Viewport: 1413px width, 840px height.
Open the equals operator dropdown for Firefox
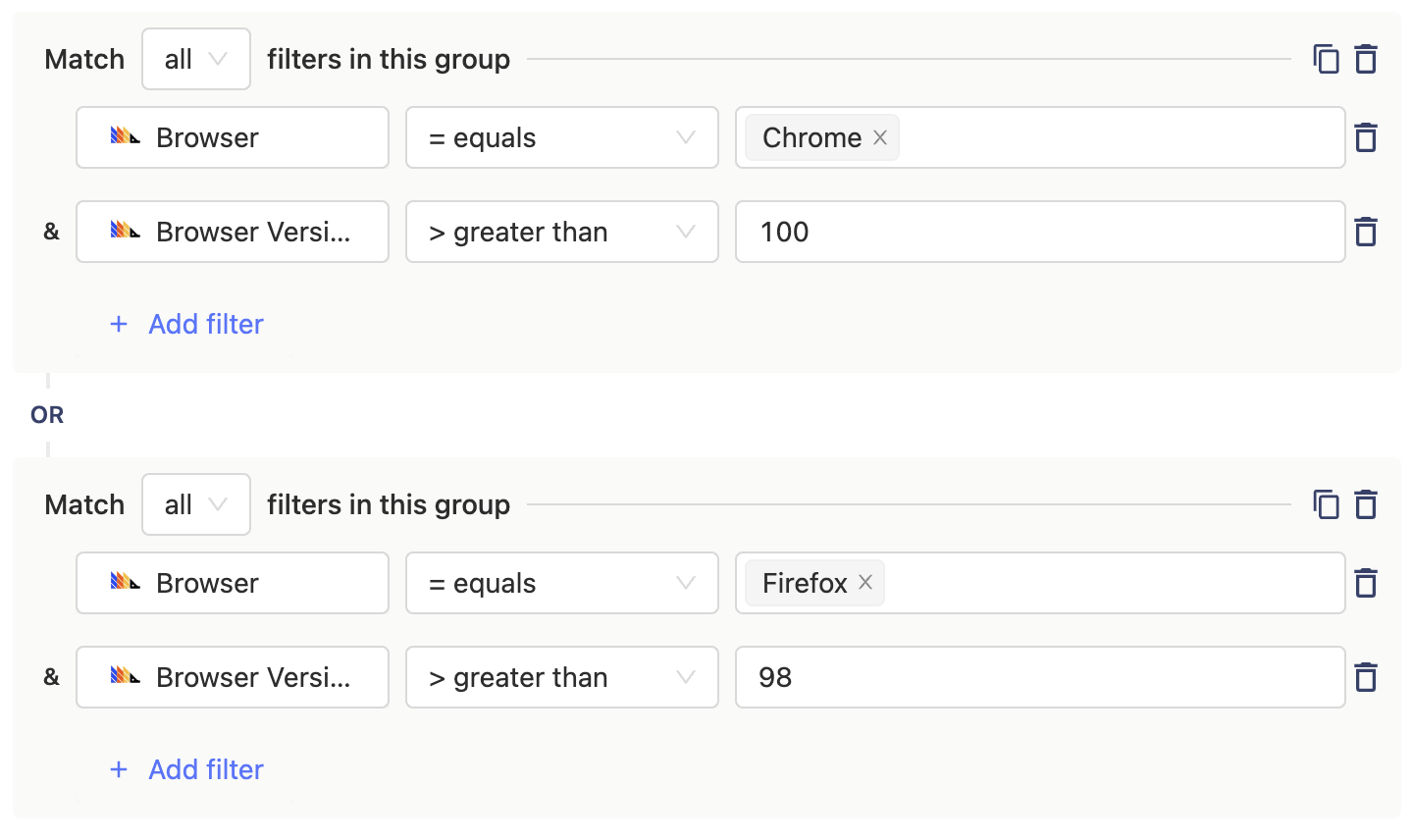coord(561,584)
